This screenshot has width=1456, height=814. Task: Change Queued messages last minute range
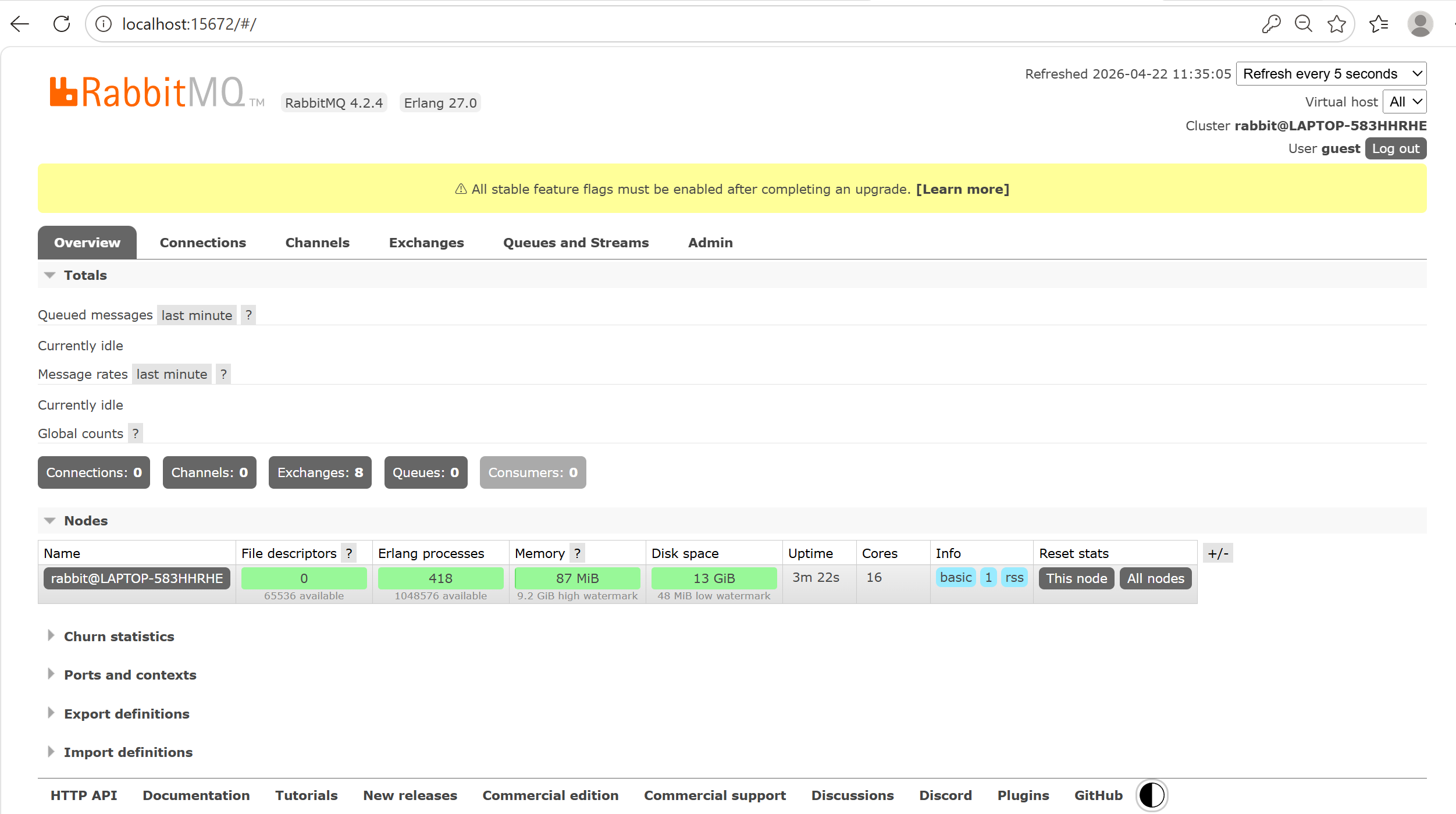point(197,315)
